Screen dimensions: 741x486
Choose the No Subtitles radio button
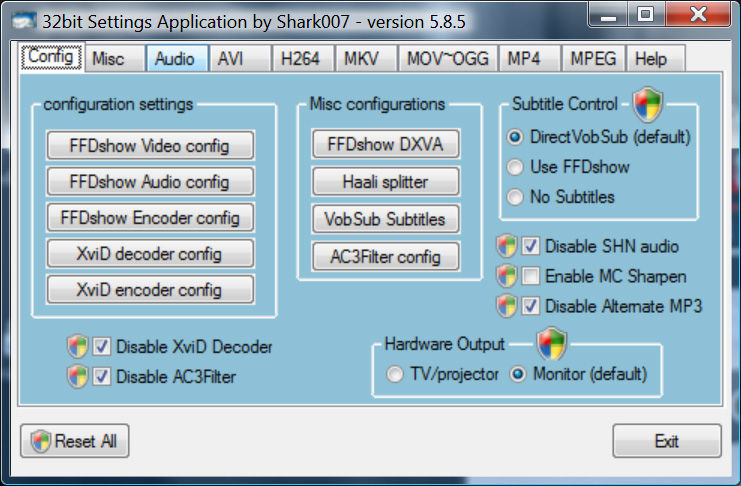tap(516, 197)
